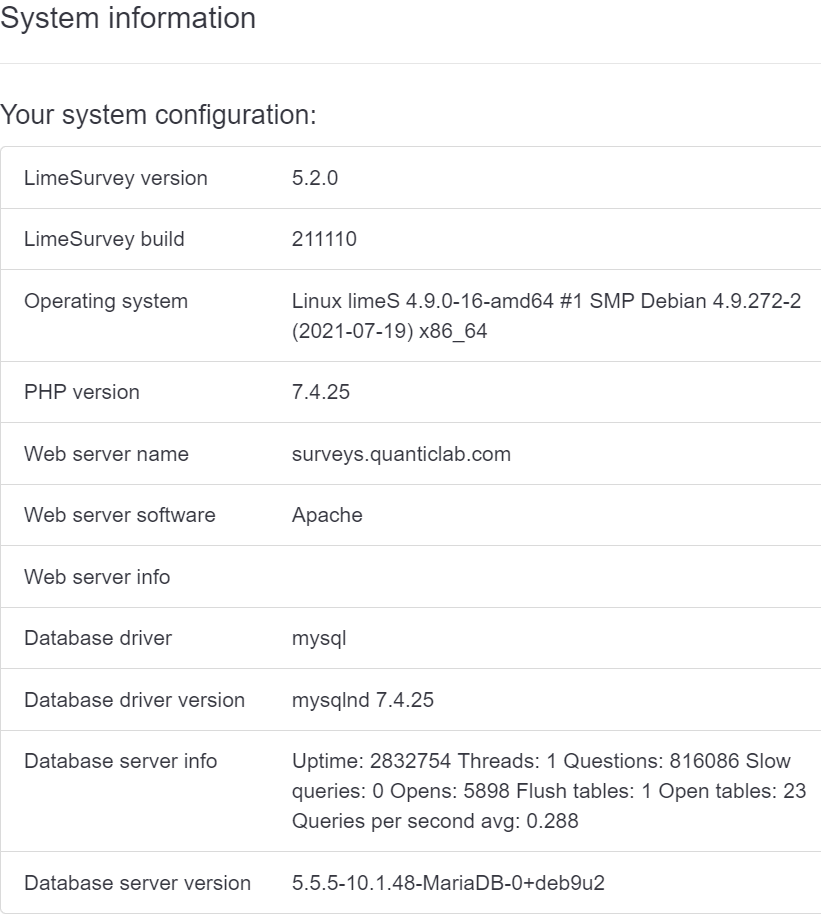Select the Apache value
This screenshot has width=821, height=915.
point(327,515)
